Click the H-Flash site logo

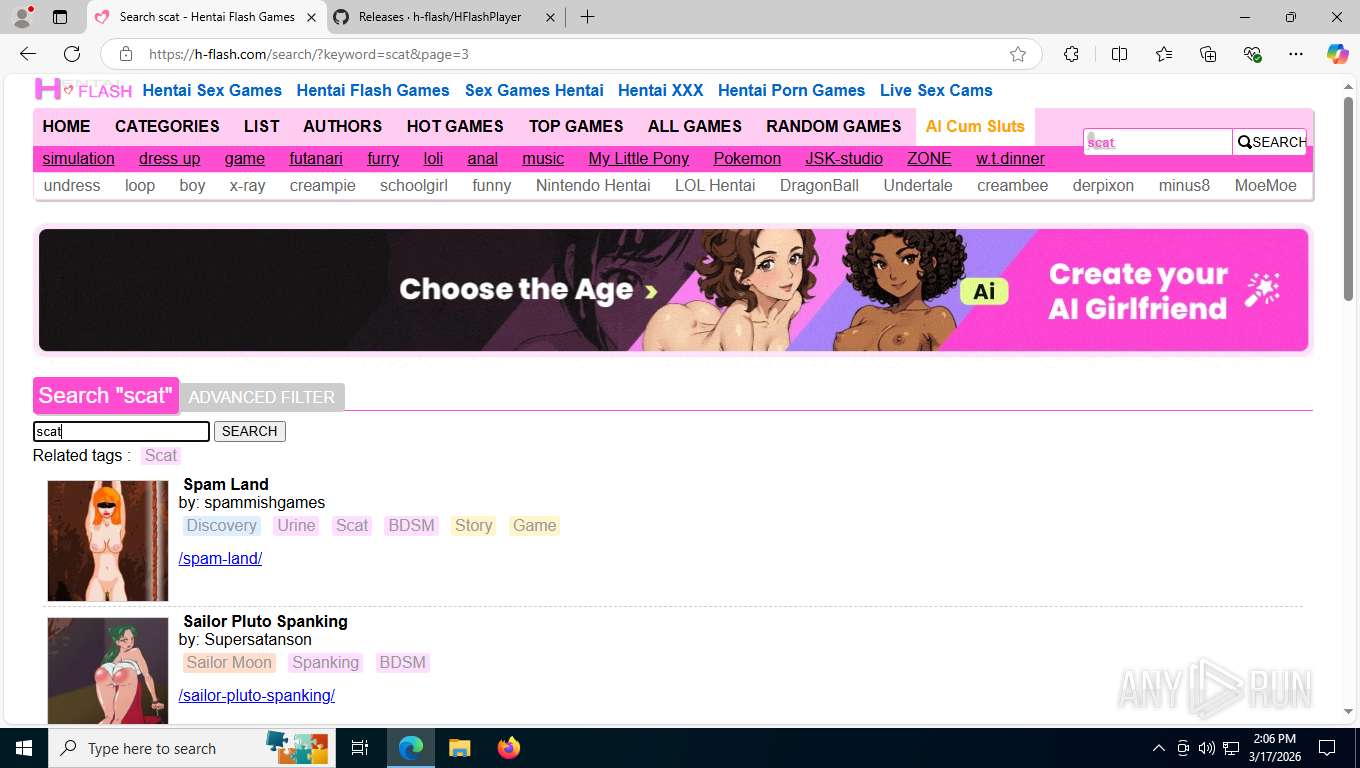coord(84,90)
